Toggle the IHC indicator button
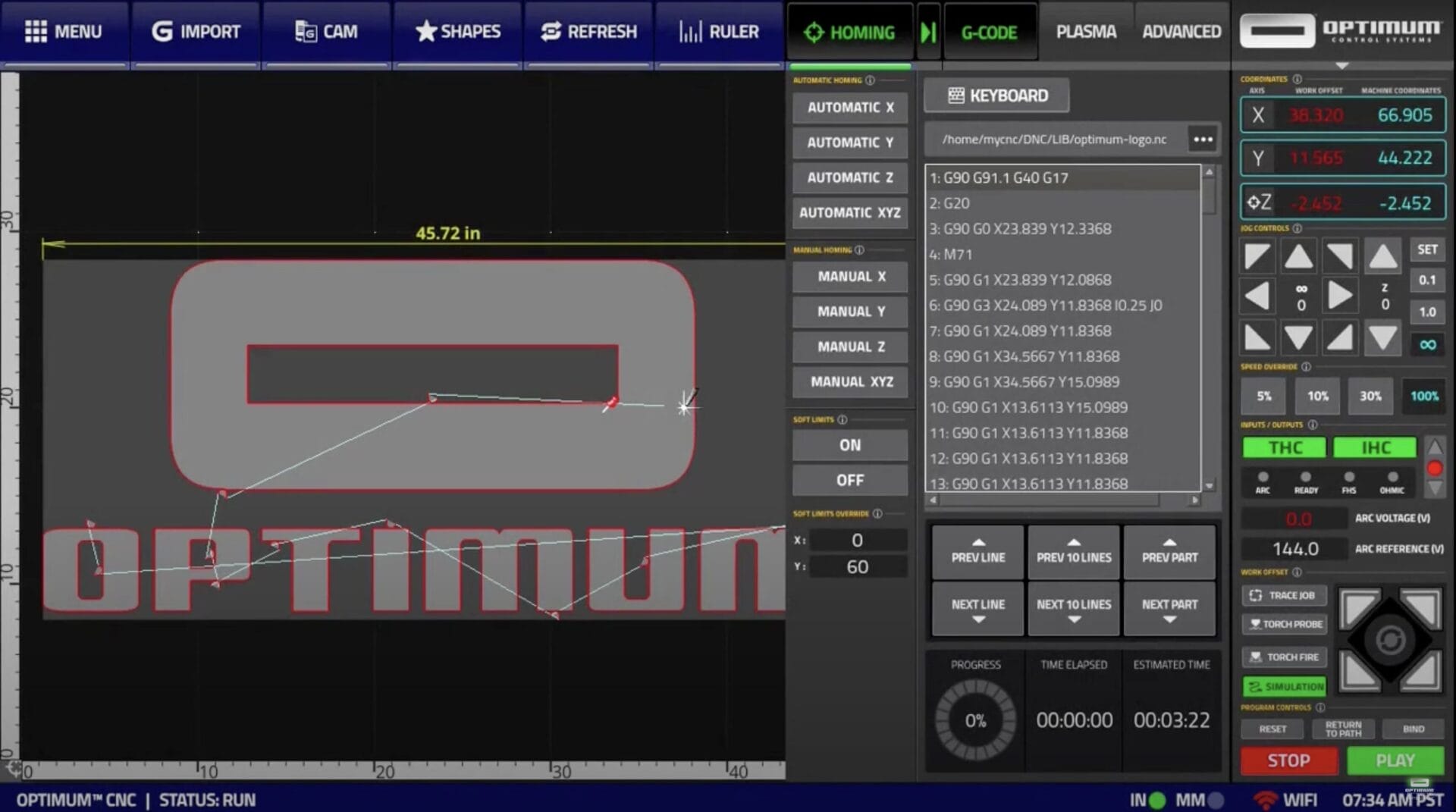The width and height of the screenshot is (1456, 812). pos(1374,448)
